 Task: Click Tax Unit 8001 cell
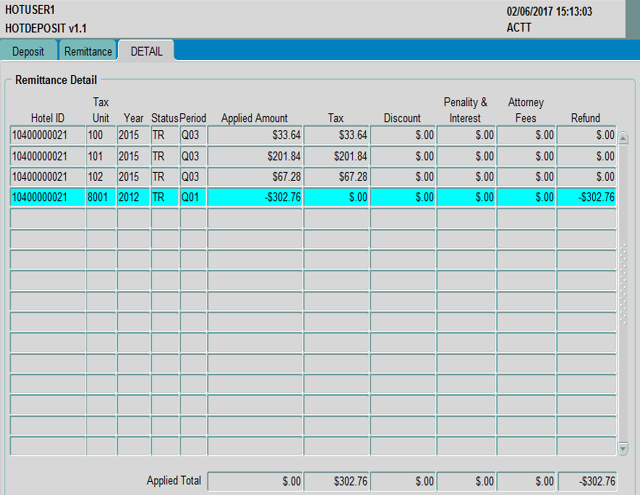point(101,198)
